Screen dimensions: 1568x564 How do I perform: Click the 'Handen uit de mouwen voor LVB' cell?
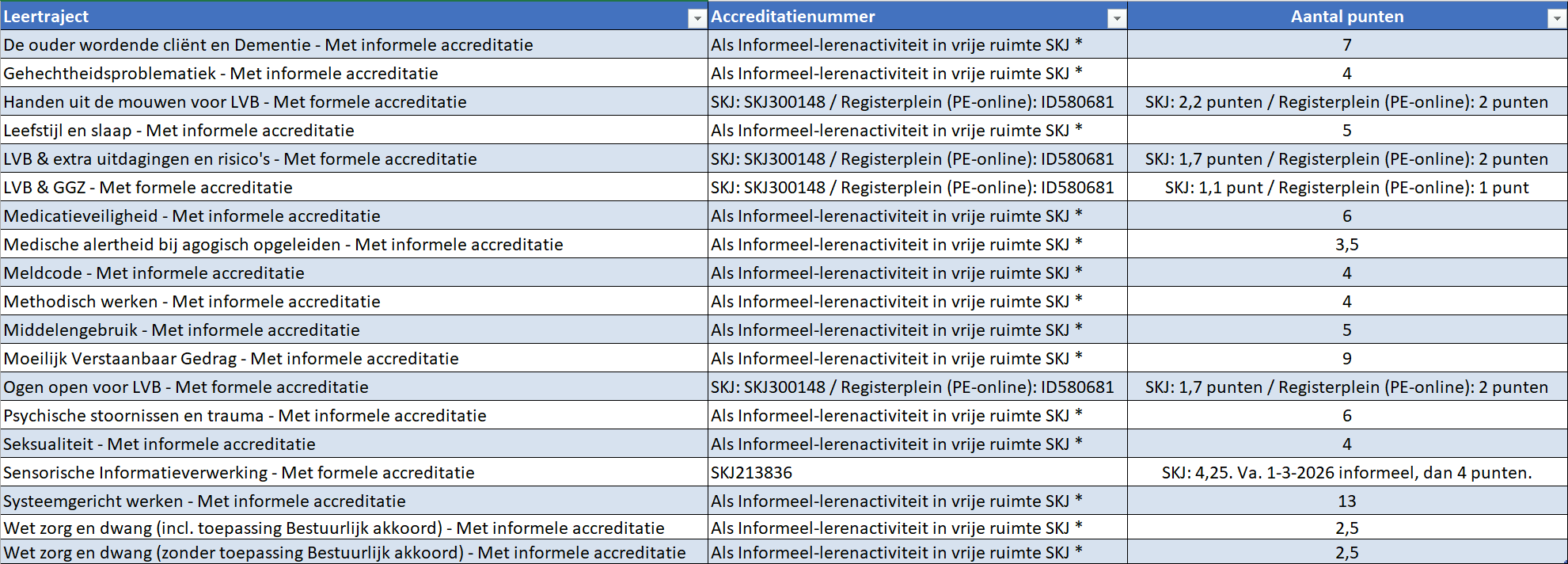[235, 102]
